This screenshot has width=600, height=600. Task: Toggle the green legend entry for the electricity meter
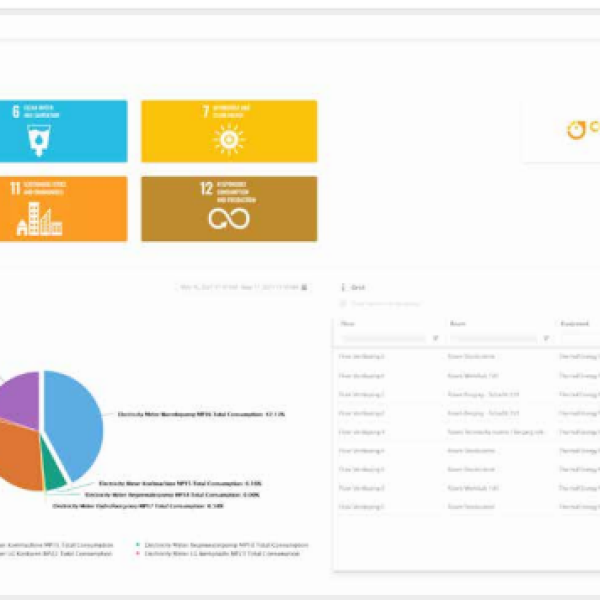tap(138, 545)
